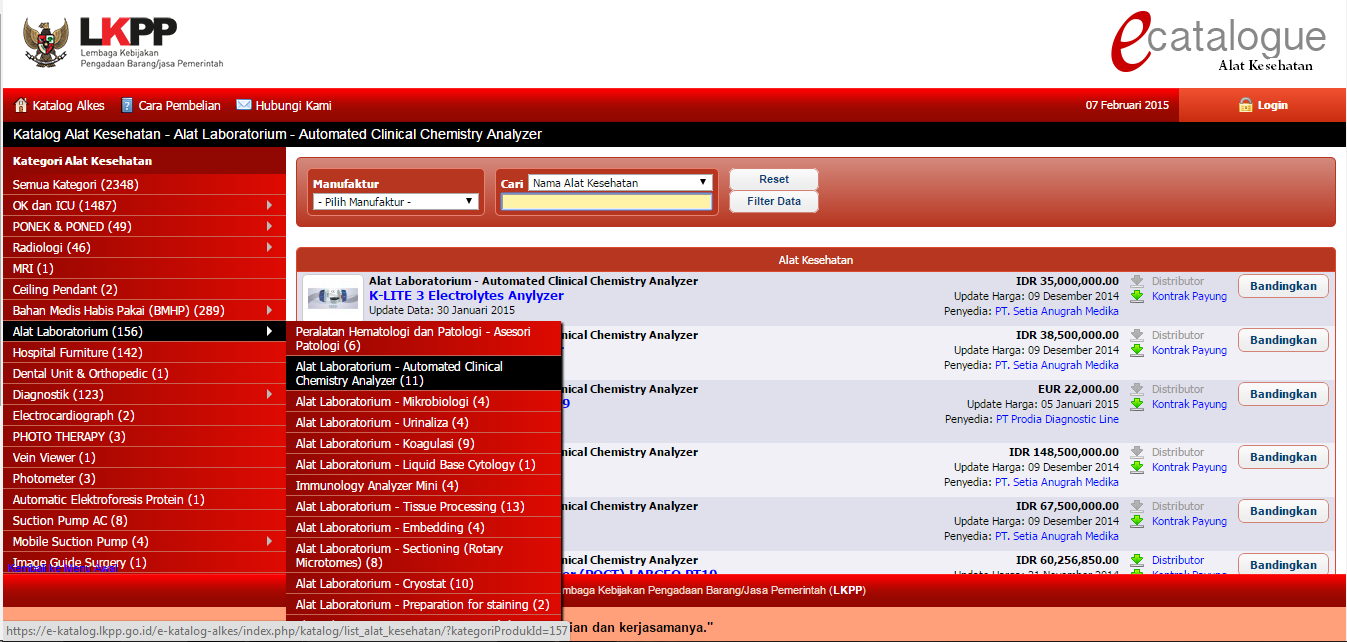This screenshot has height=642, width=1347.
Task: Choose Alat Laboratorium - Mikrobiologi (4)
Action: (x=425, y=402)
